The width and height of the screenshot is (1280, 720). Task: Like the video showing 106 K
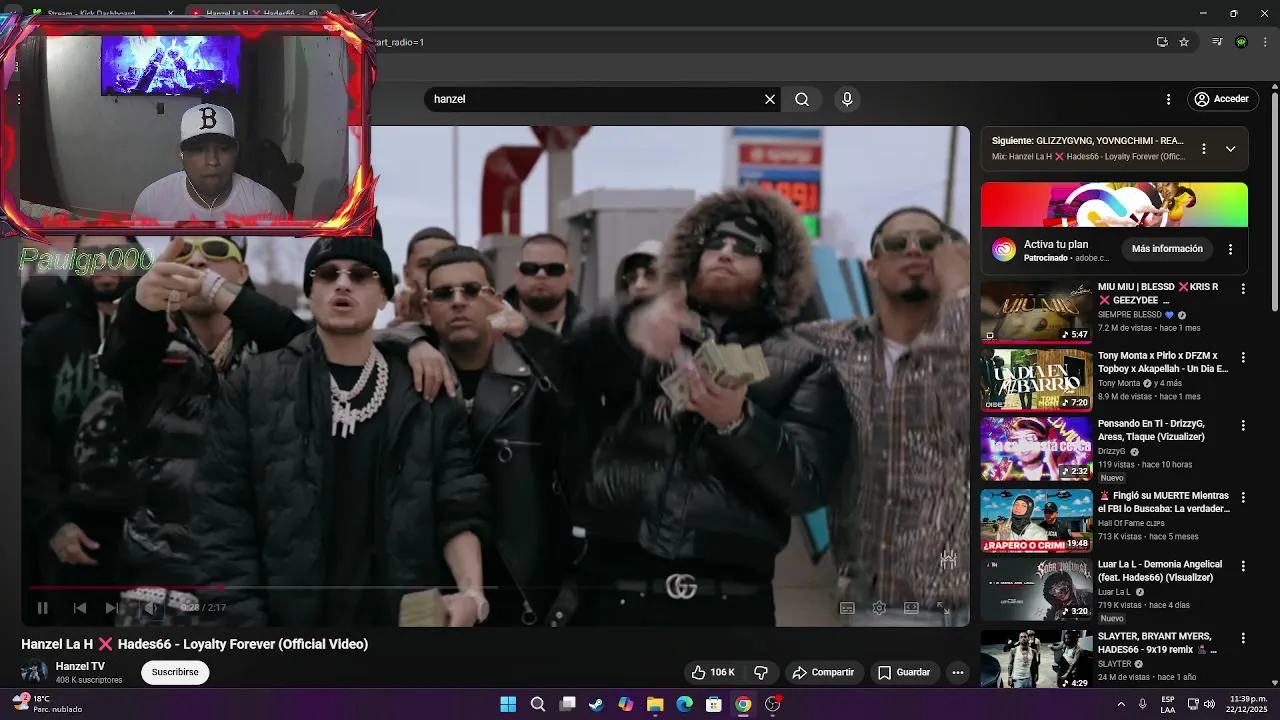(713, 672)
